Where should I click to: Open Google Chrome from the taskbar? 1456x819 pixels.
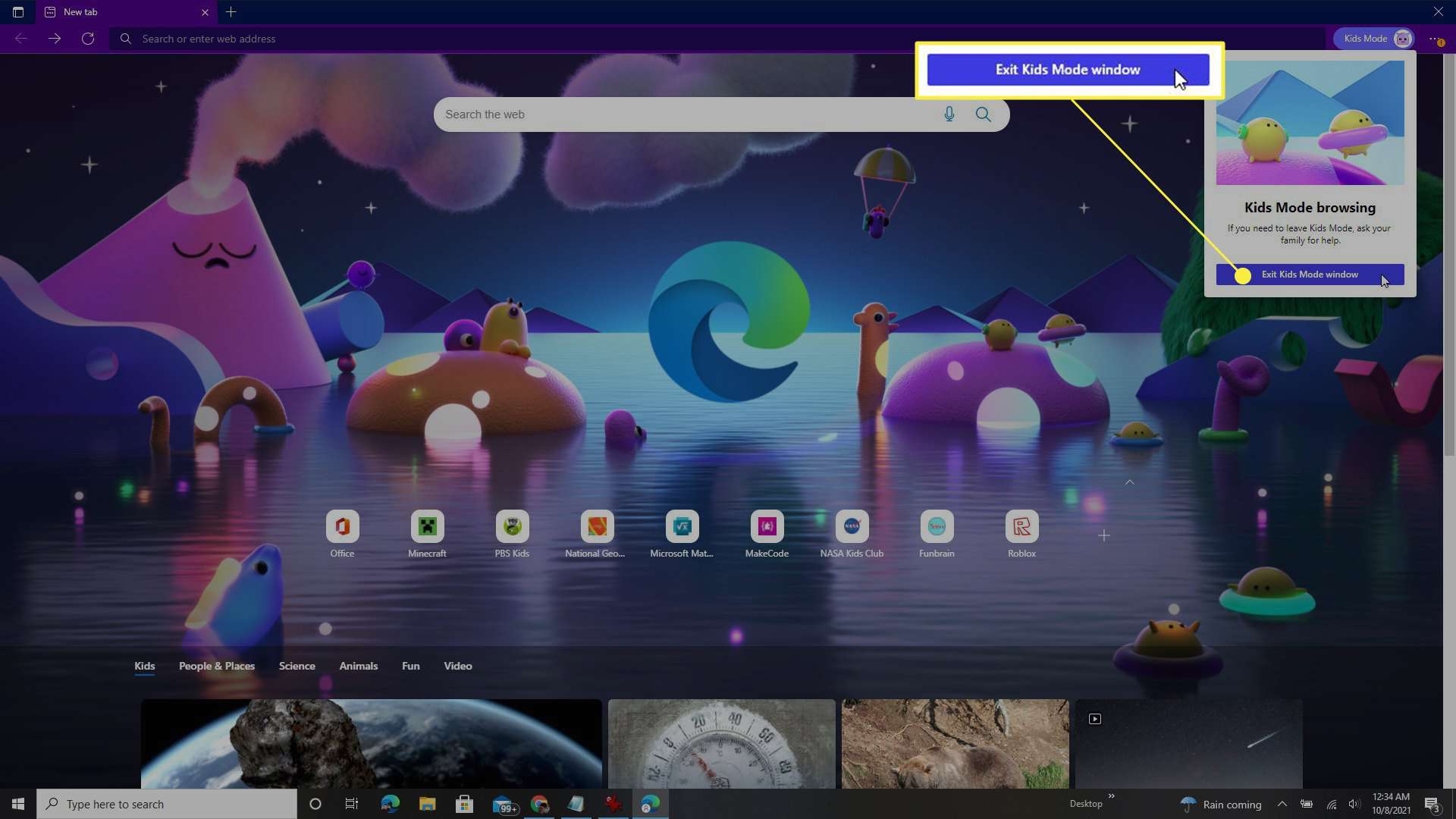pos(540,804)
